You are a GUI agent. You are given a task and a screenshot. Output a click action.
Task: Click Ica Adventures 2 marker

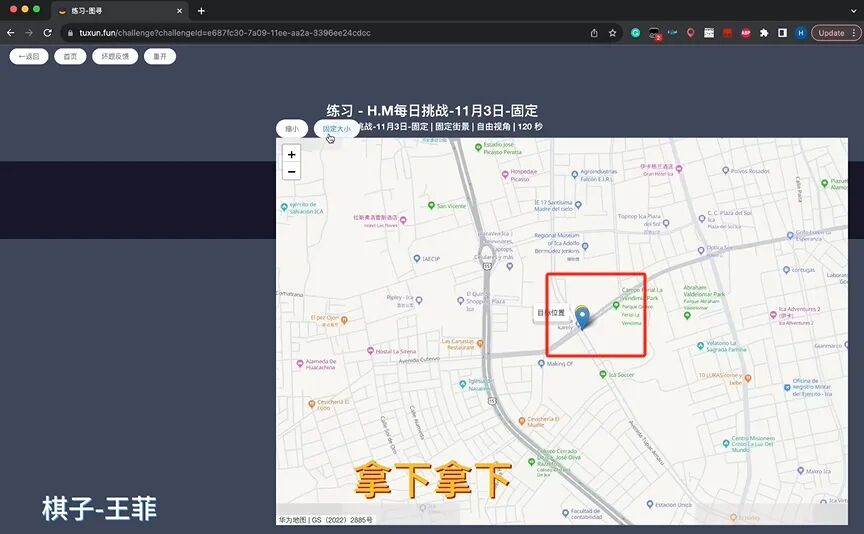pos(773,315)
